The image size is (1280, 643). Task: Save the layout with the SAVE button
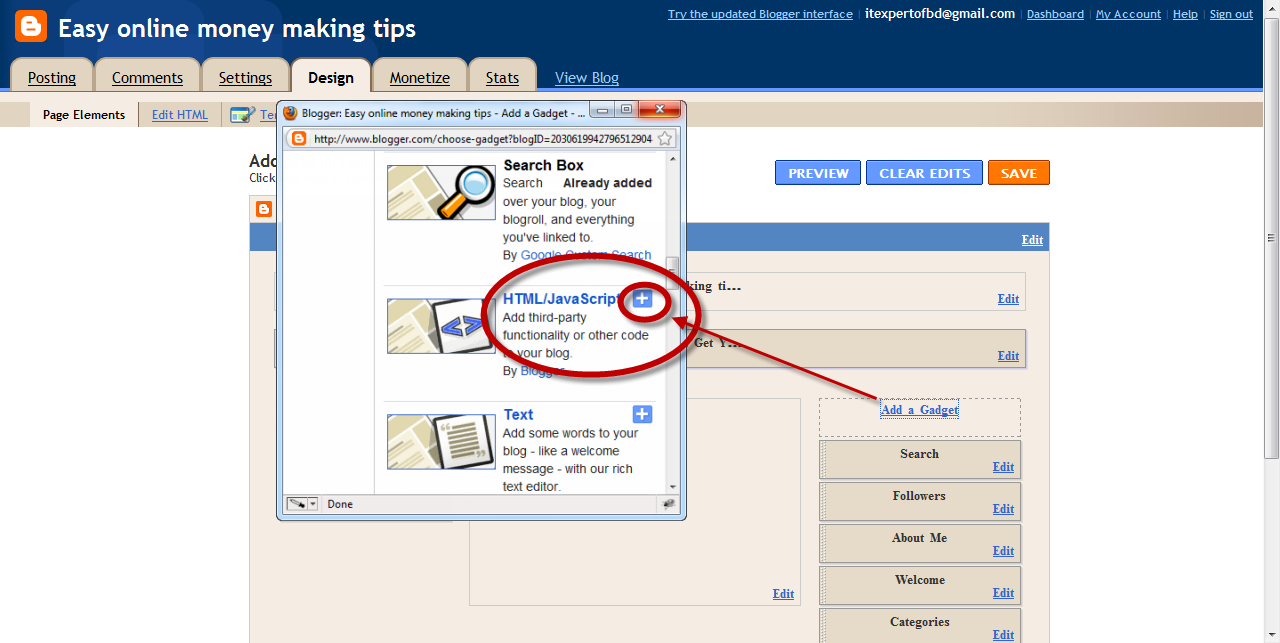tap(1019, 173)
